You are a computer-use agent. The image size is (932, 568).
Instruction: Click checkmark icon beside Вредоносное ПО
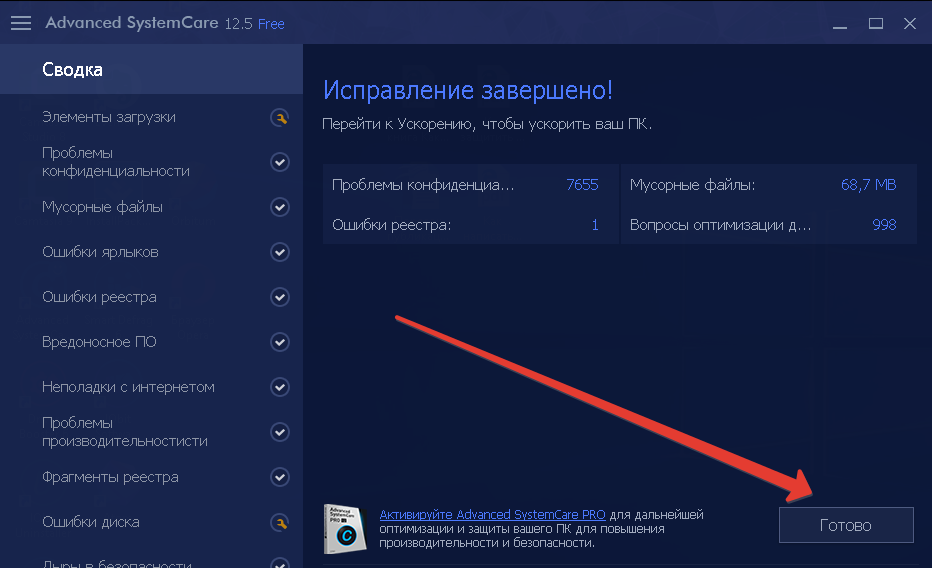pos(280,342)
